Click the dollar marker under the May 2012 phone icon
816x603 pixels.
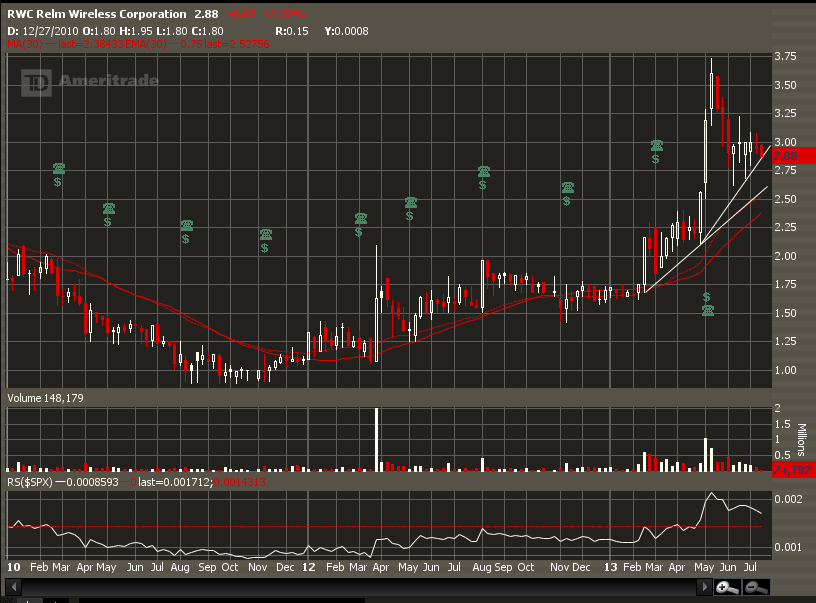point(410,216)
